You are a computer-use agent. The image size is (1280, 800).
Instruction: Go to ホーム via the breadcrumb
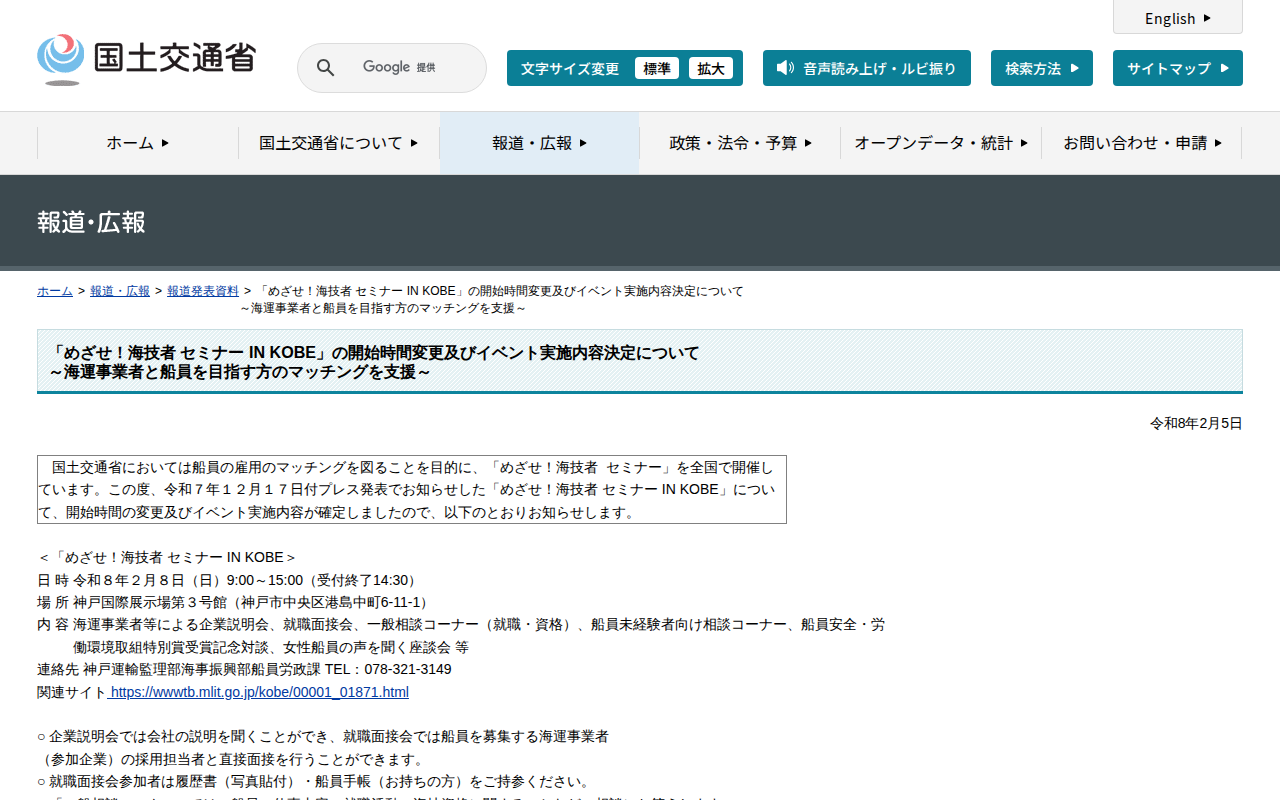55,291
